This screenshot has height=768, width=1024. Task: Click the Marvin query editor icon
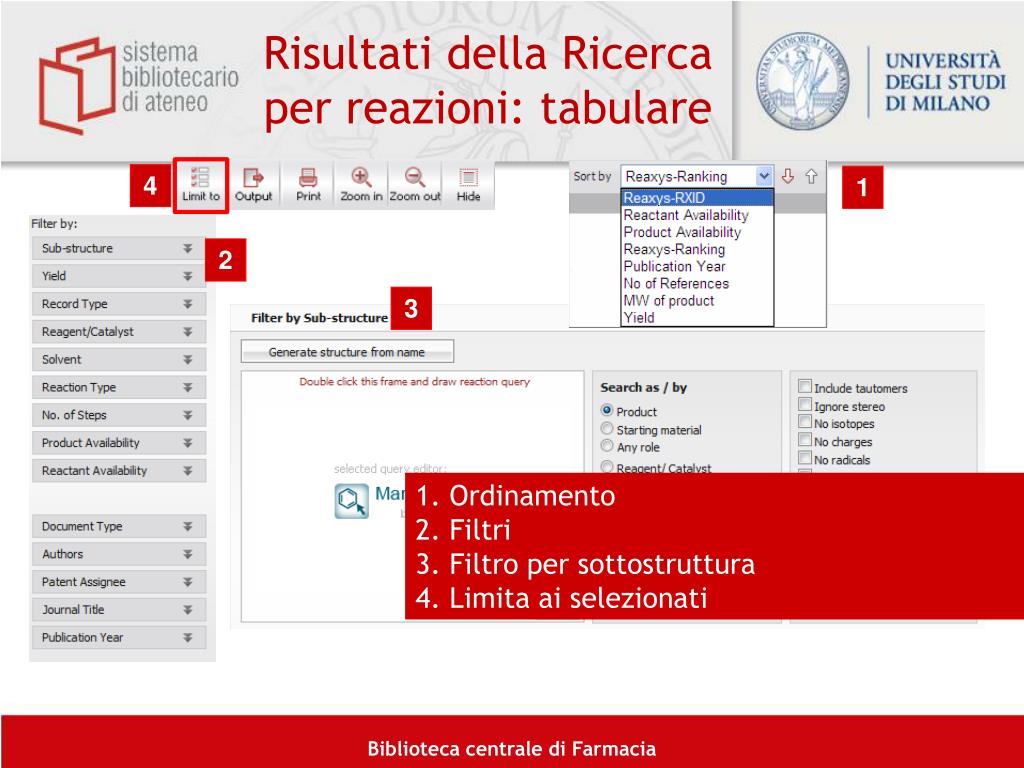pos(352,502)
